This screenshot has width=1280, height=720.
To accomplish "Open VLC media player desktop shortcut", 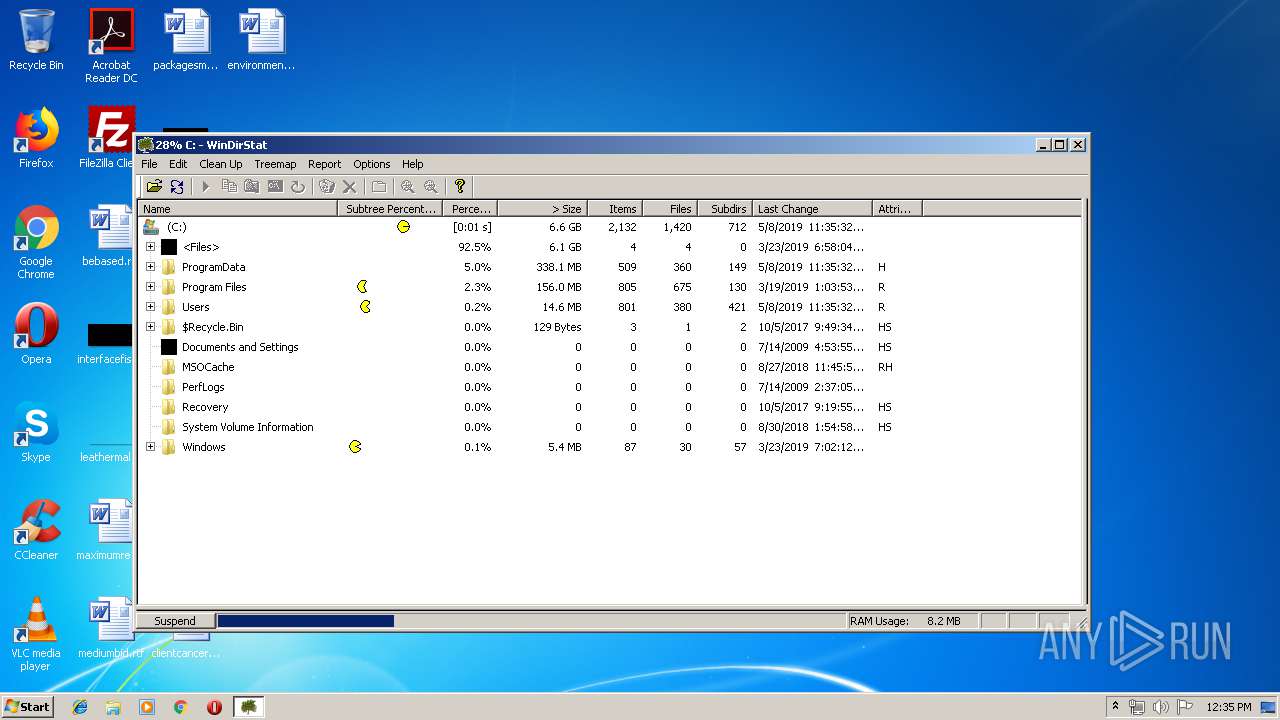I will (36, 634).
